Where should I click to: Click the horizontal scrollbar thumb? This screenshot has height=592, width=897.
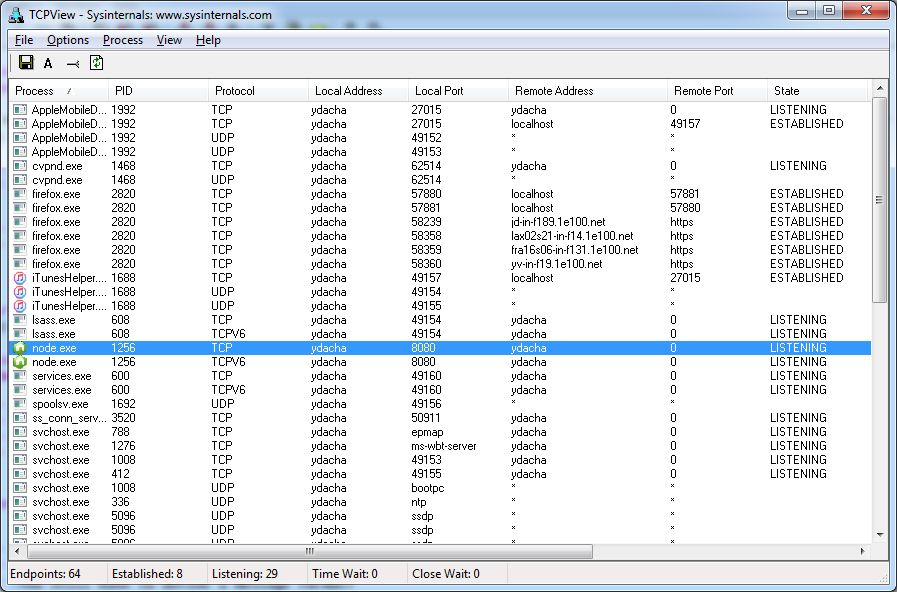[x=309, y=551]
